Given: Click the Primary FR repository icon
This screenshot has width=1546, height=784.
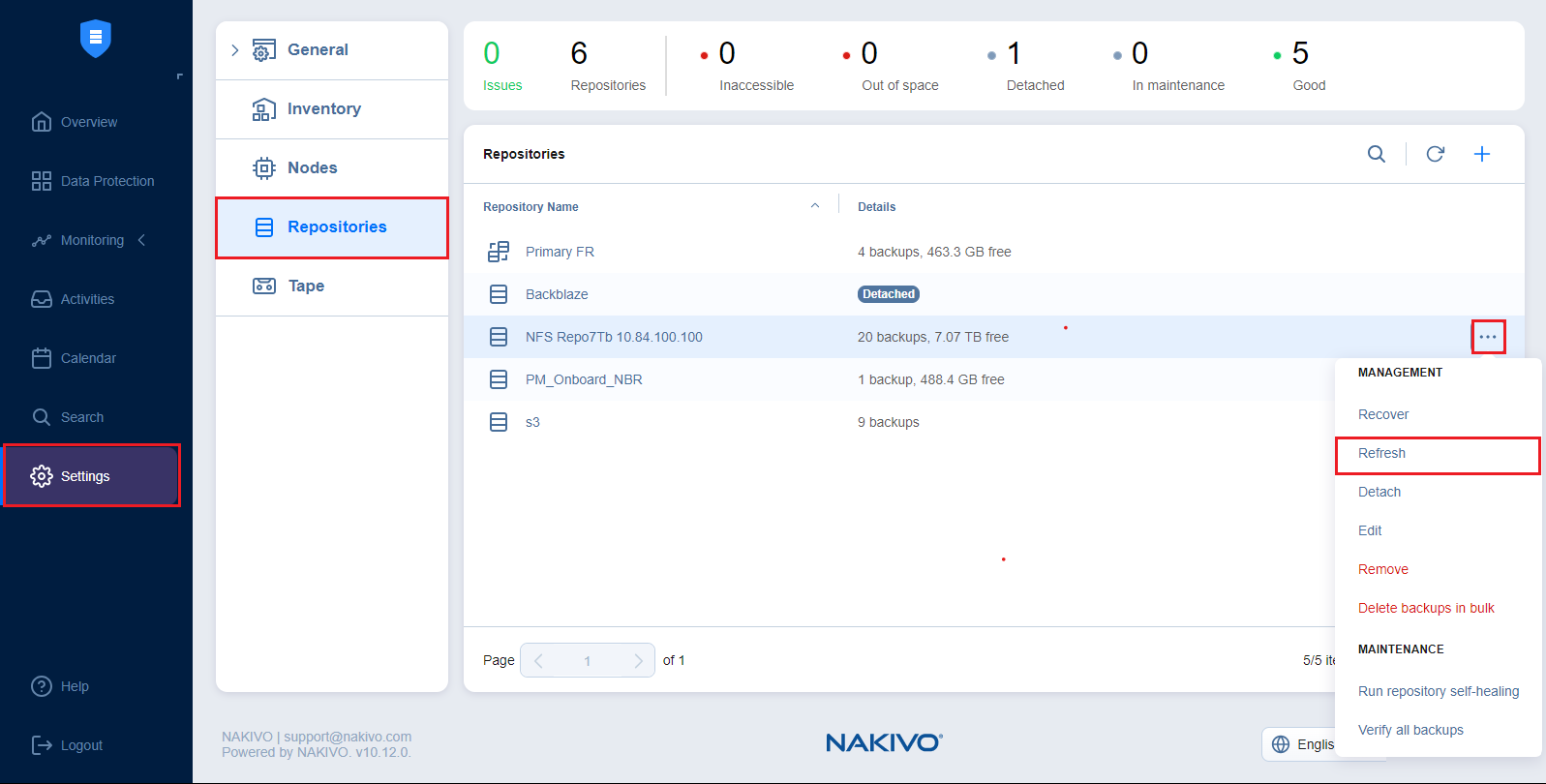Looking at the screenshot, I should 499,252.
